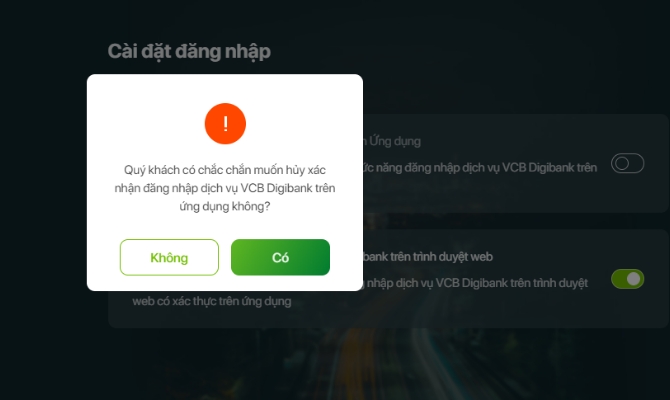Click the 'ứng dụng không?' dialog text line
Viewport: 670px width, 400px height.
[x=225, y=206]
